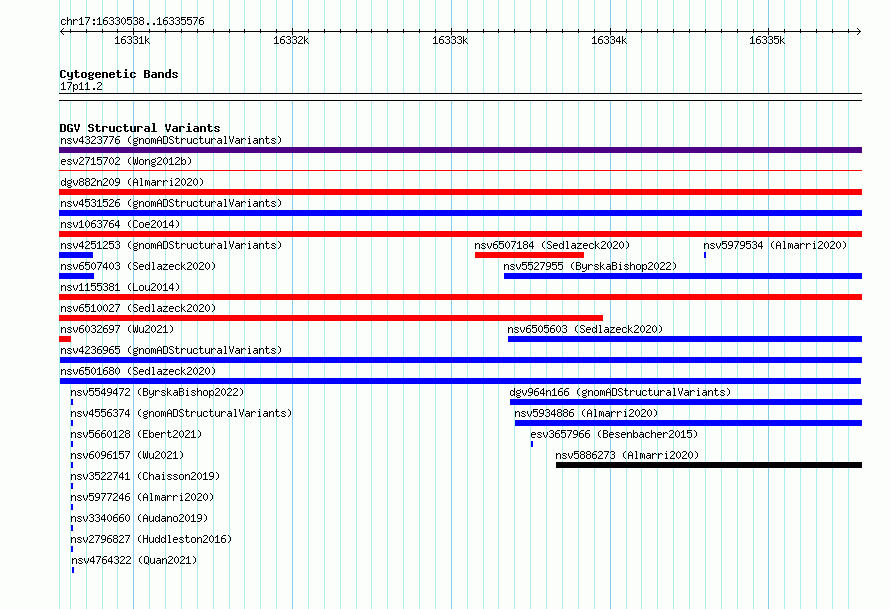The height and width of the screenshot is (609, 890).
Task: Select the red dgv882n209 variant bar
Action: click(x=460, y=192)
